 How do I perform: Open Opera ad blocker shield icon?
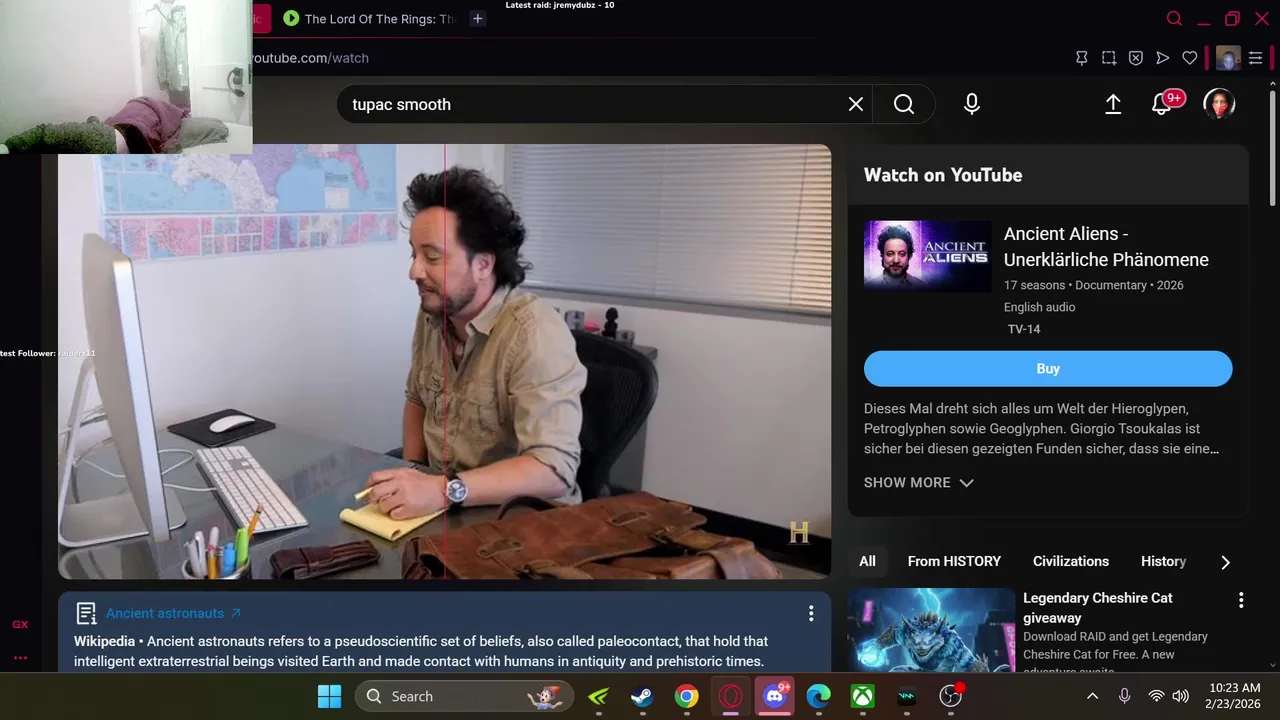(1136, 58)
